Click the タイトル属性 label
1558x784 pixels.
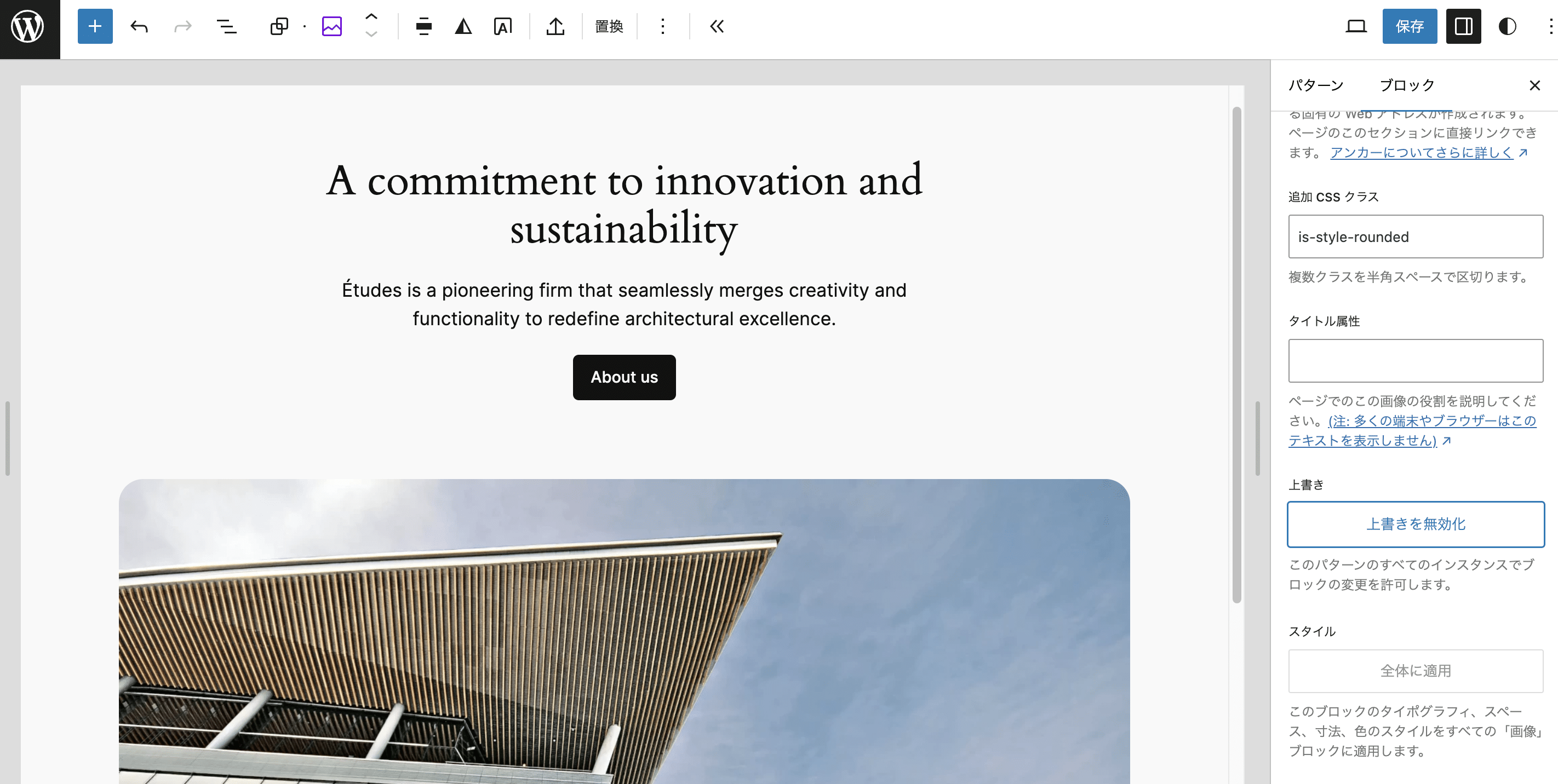coord(1324,321)
